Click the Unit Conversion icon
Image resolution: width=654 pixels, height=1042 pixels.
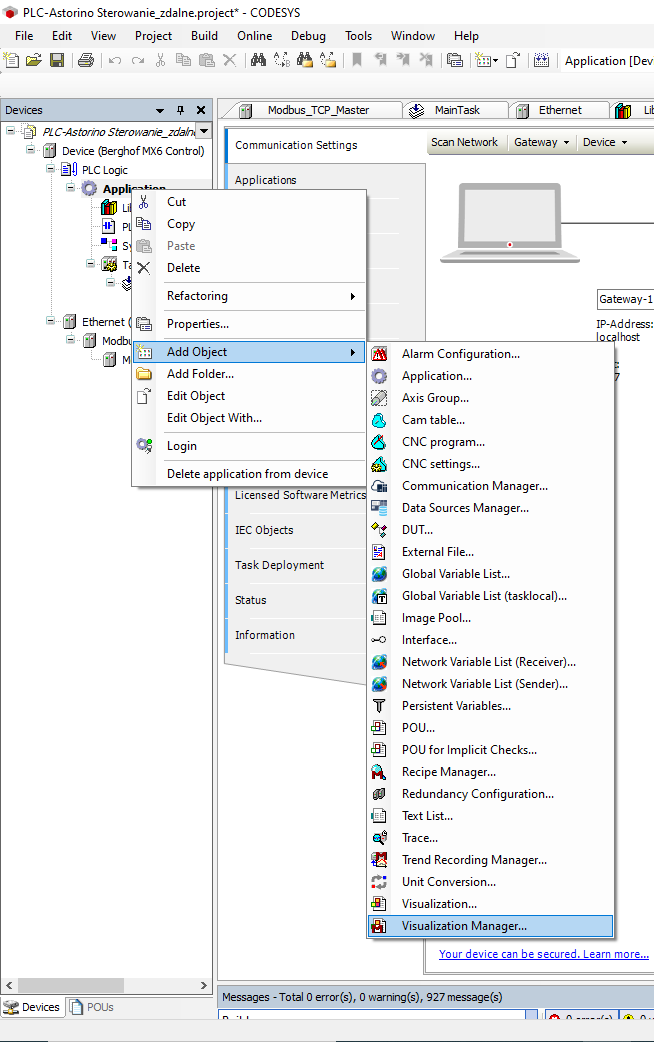point(379,882)
